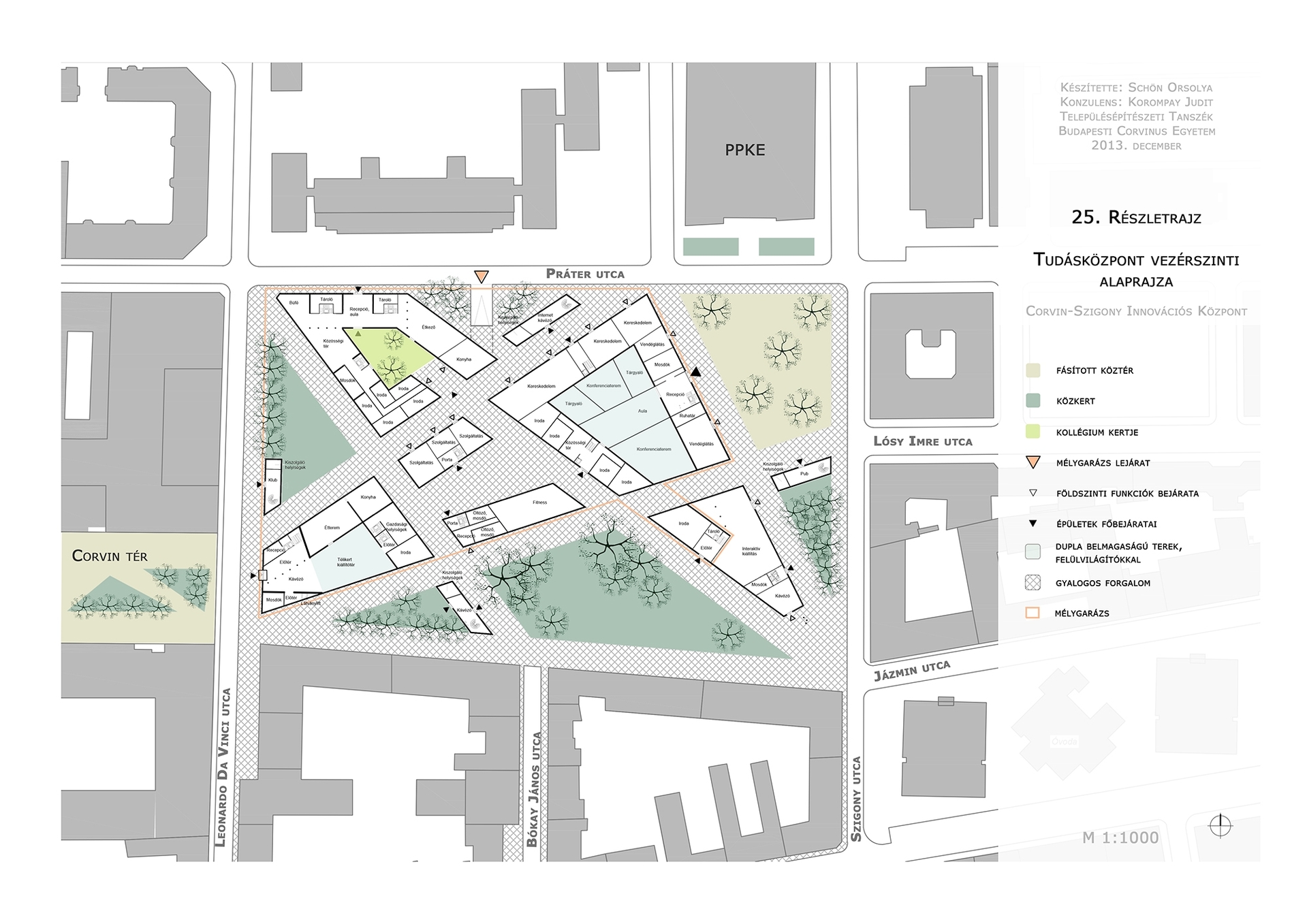Image resolution: width=1307 pixels, height=924 pixels.
Task: Select the Dupla belmagasságú terek light-blue swatch
Action: [x=1033, y=552]
